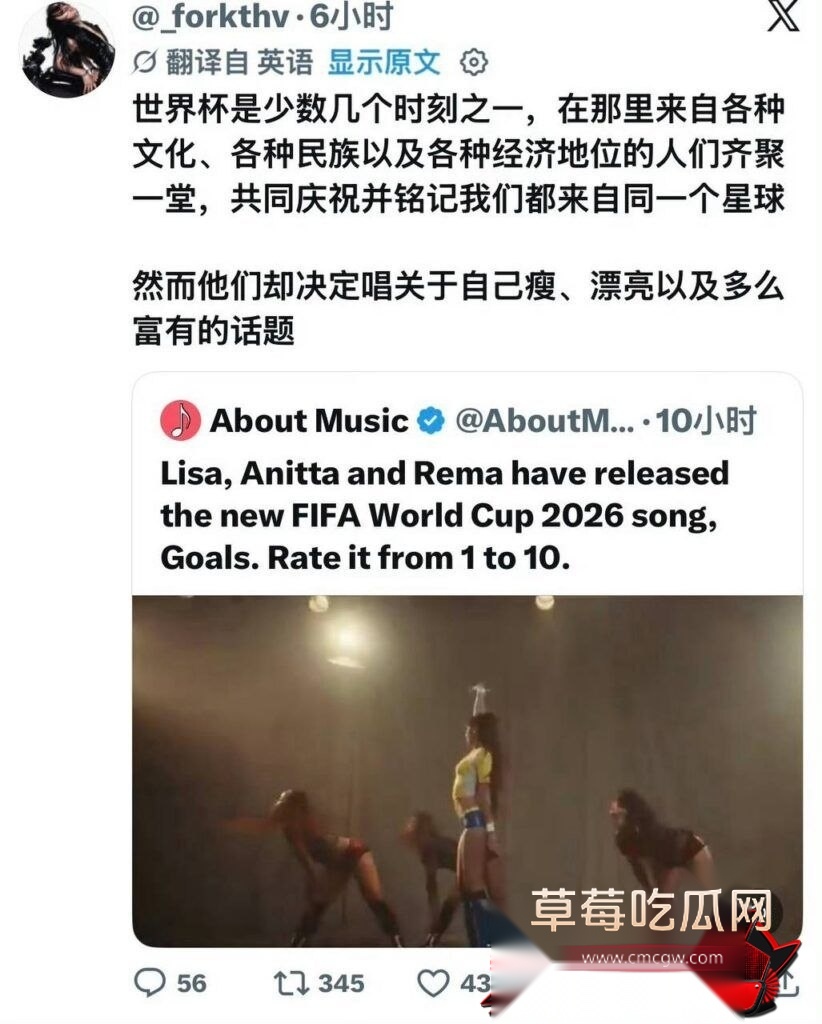
Task: Click the 10小时 quoted post timestamp
Action: coord(706,420)
